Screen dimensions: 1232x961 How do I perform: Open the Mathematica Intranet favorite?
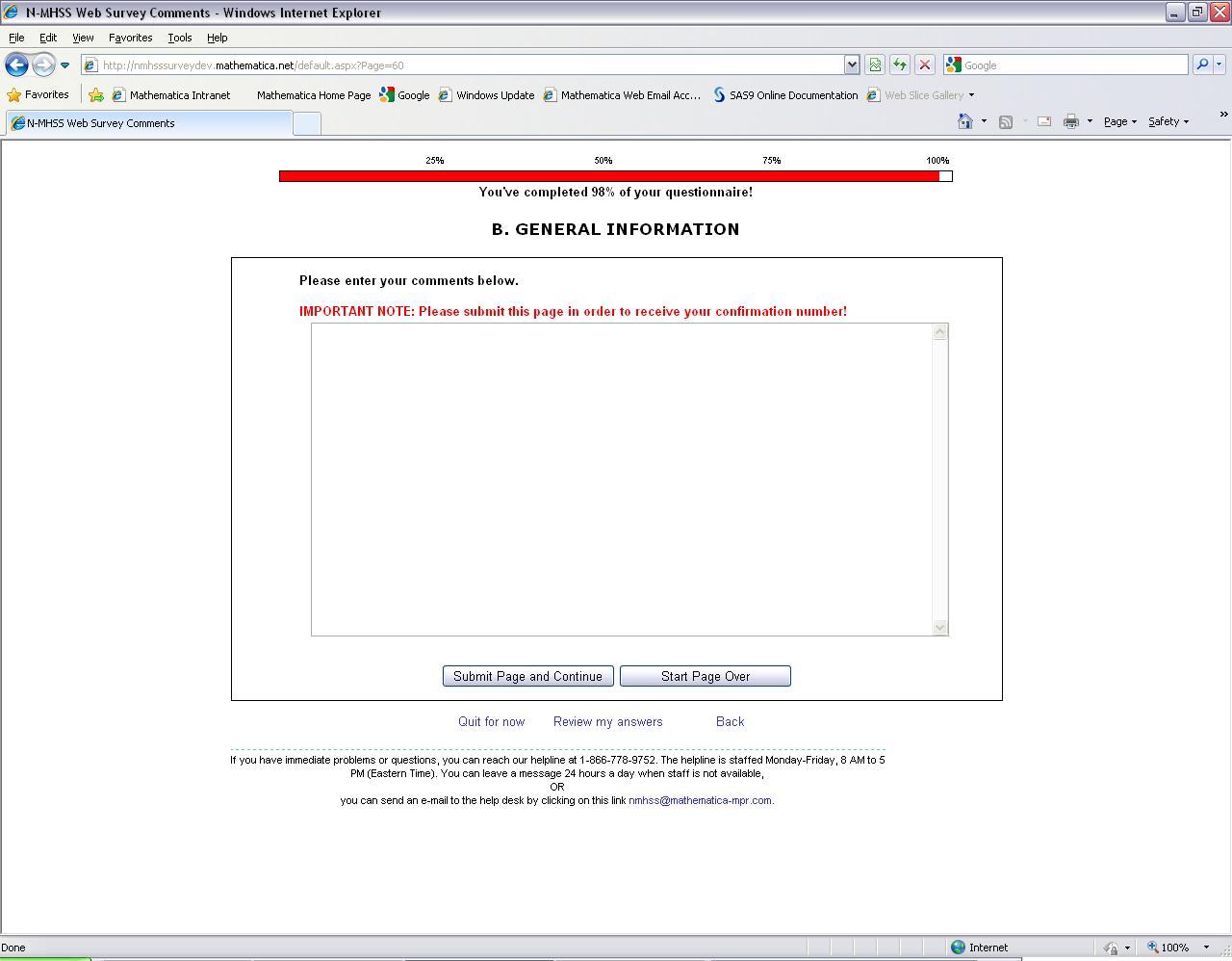pyautogui.click(x=171, y=95)
